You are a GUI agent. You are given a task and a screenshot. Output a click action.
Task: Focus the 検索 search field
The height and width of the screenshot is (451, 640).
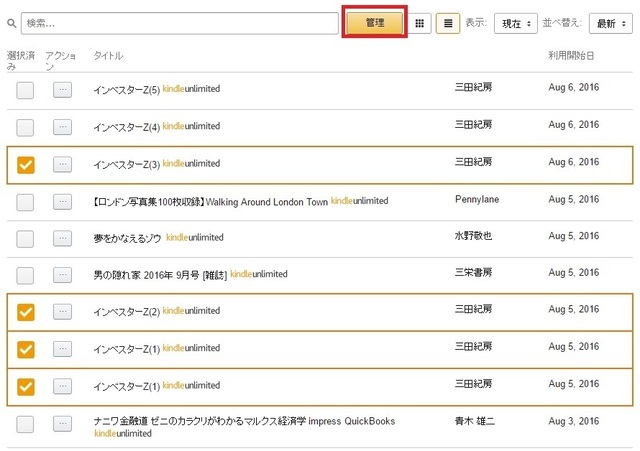coord(180,23)
